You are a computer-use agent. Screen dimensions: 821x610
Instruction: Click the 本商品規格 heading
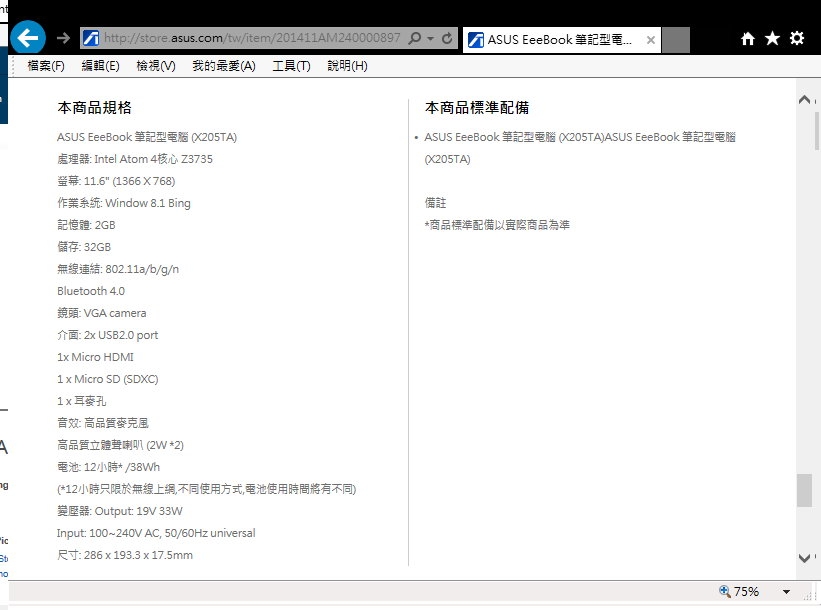(x=95, y=108)
